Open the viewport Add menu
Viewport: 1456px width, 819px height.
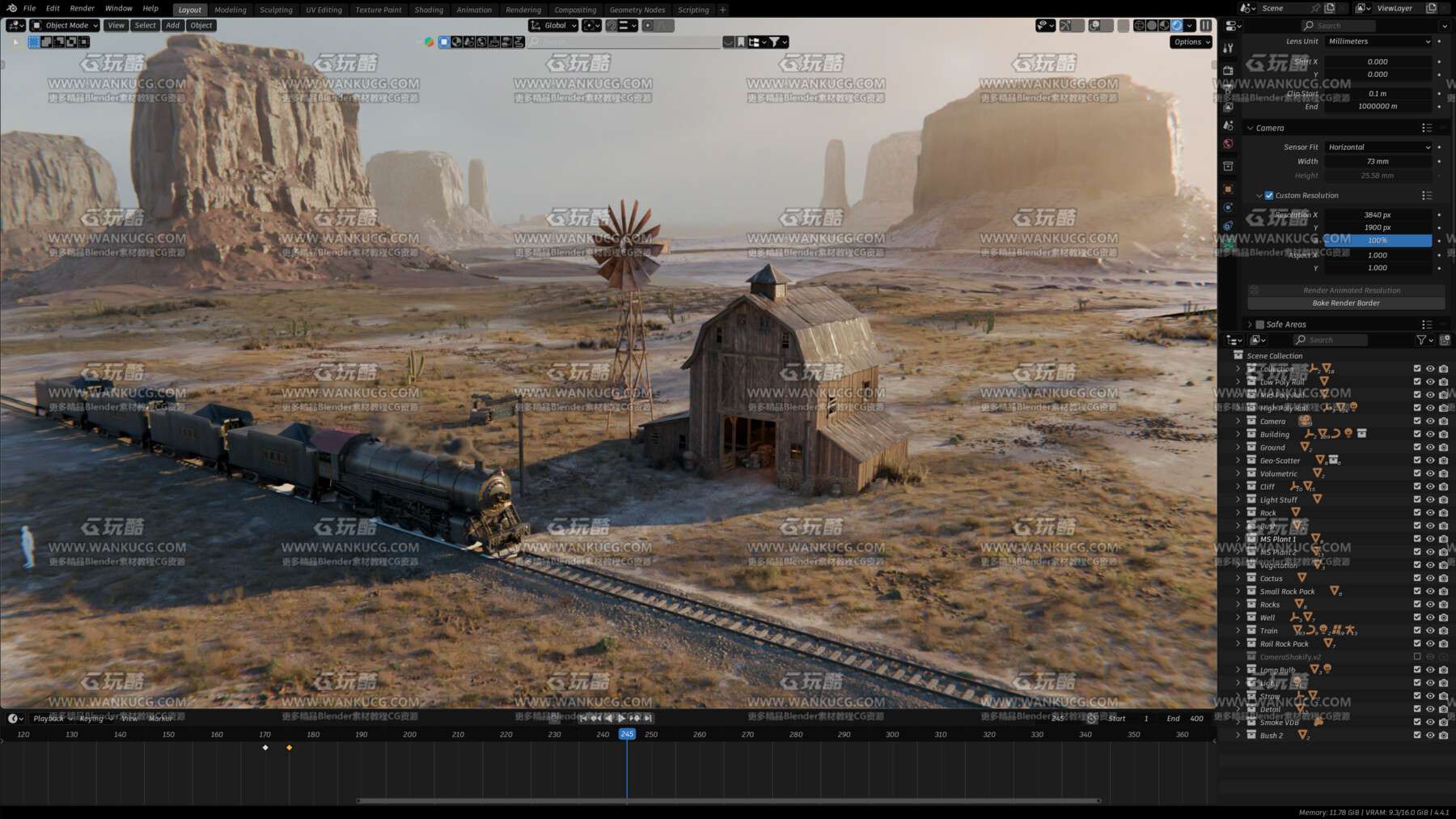(x=172, y=26)
